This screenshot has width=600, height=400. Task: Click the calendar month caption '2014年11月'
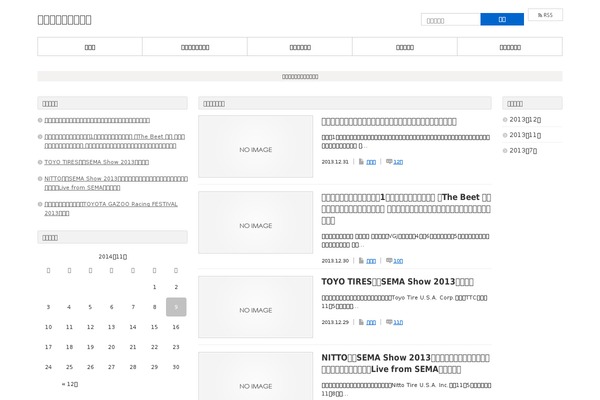(112, 256)
